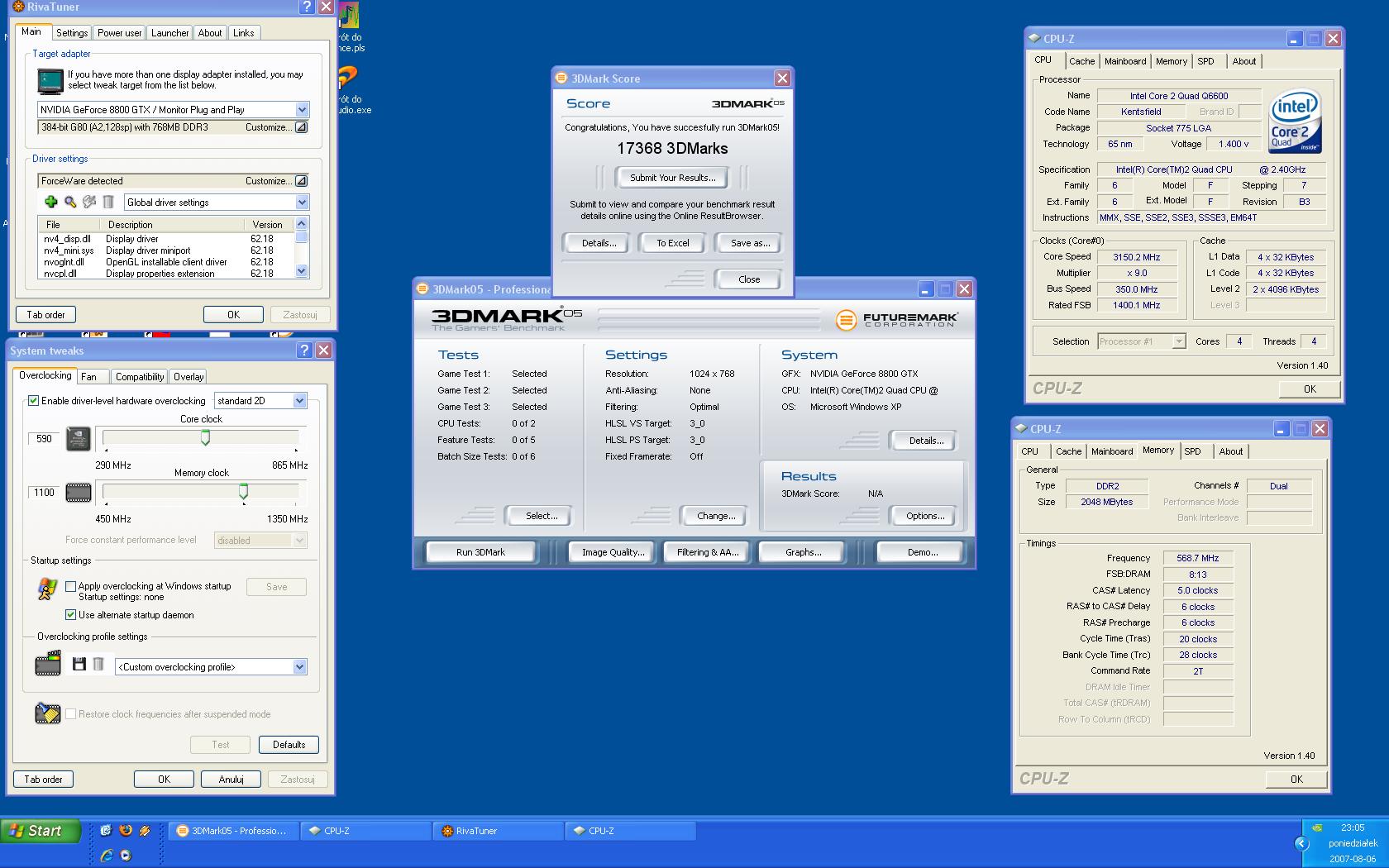1389x868 pixels.
Task: Click the broom icon beside Restore clock frequencies
Action: [48, 713]
